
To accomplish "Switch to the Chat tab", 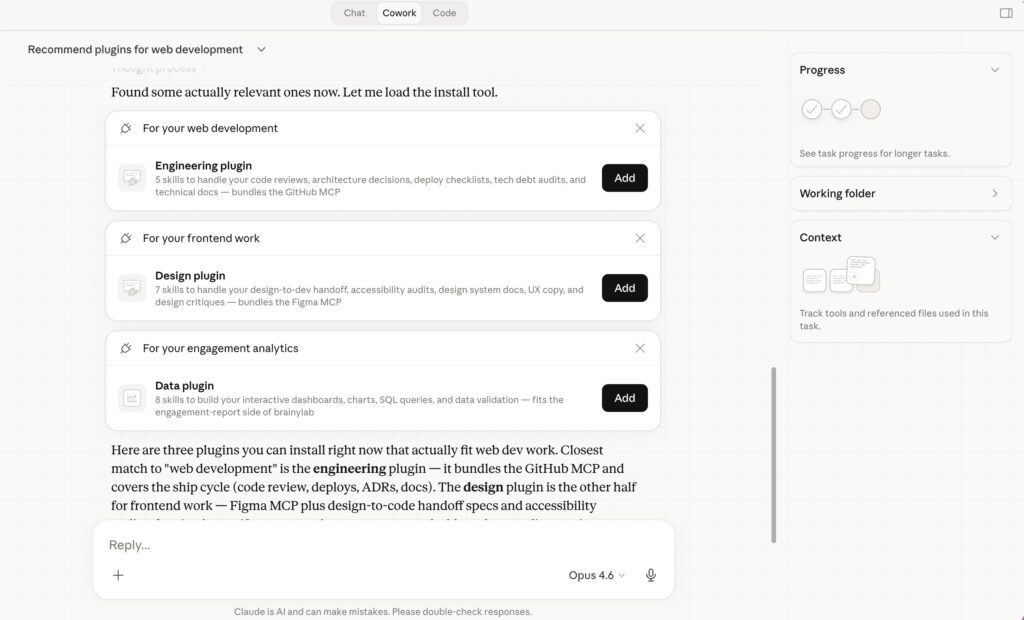I will pyautogui.click(x=355, y=13).
